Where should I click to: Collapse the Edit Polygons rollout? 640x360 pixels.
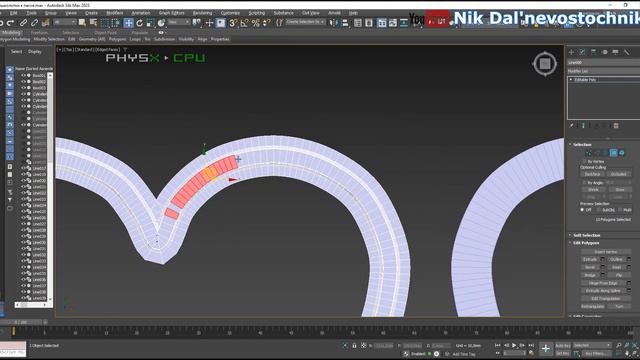(x=586, y=243)
